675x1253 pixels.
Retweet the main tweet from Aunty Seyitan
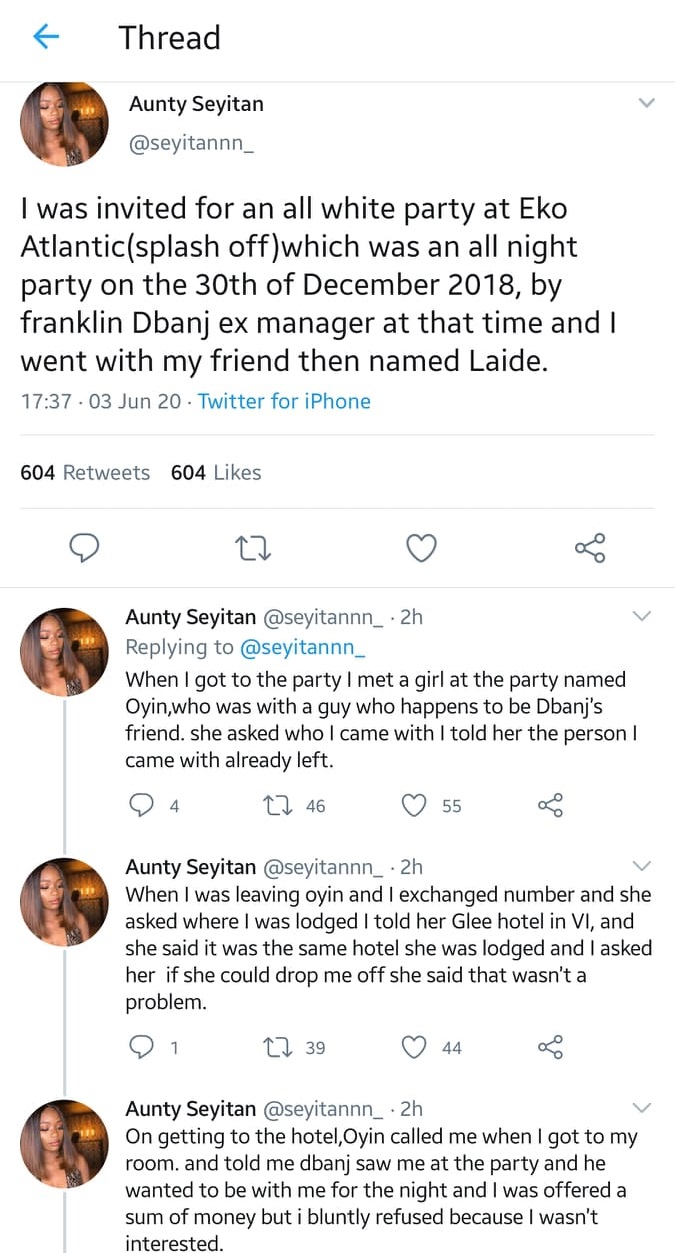click(x=254, y=547)
